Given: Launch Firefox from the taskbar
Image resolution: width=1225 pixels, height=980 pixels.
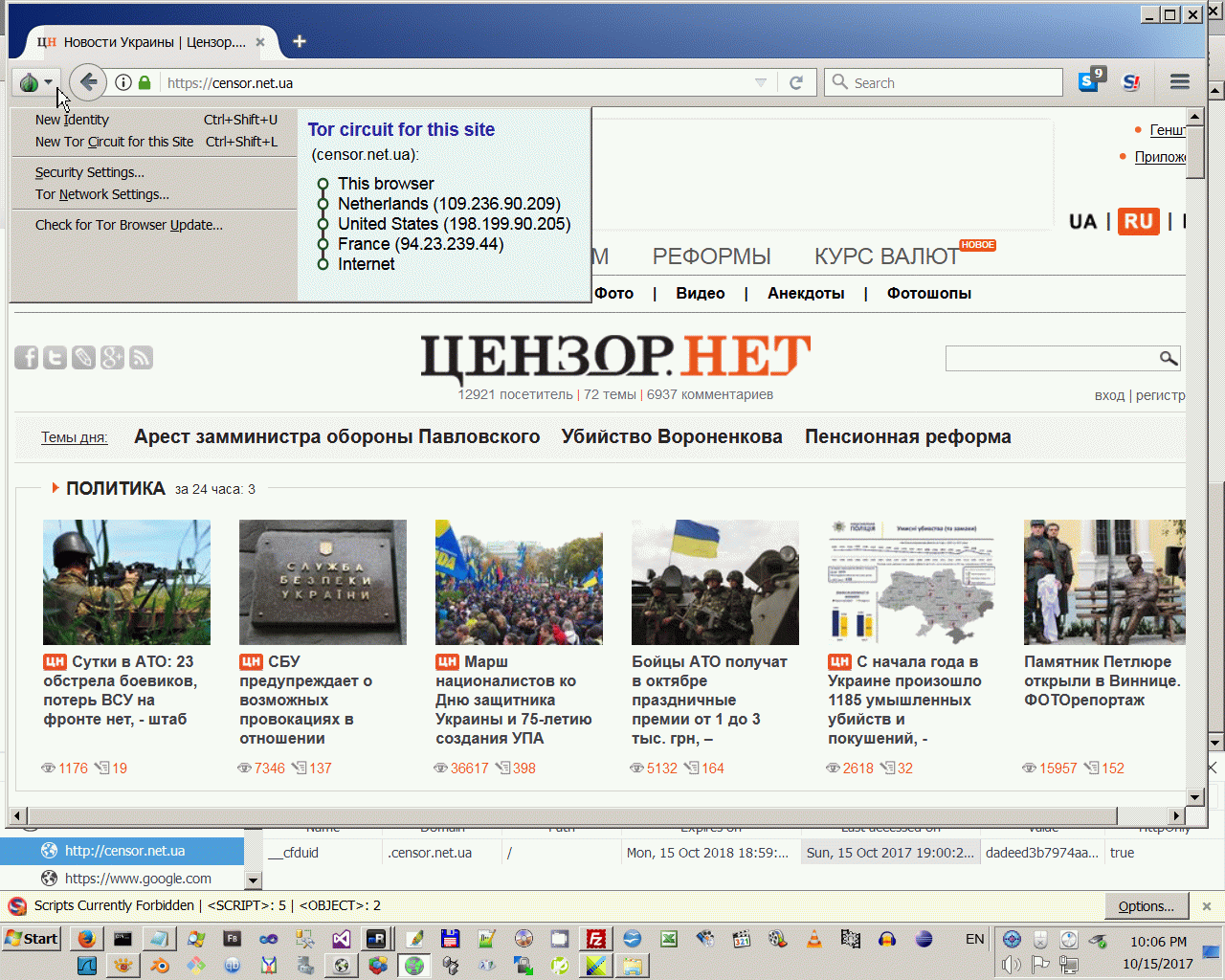Looking at the screenshot, I should (87, 939).
